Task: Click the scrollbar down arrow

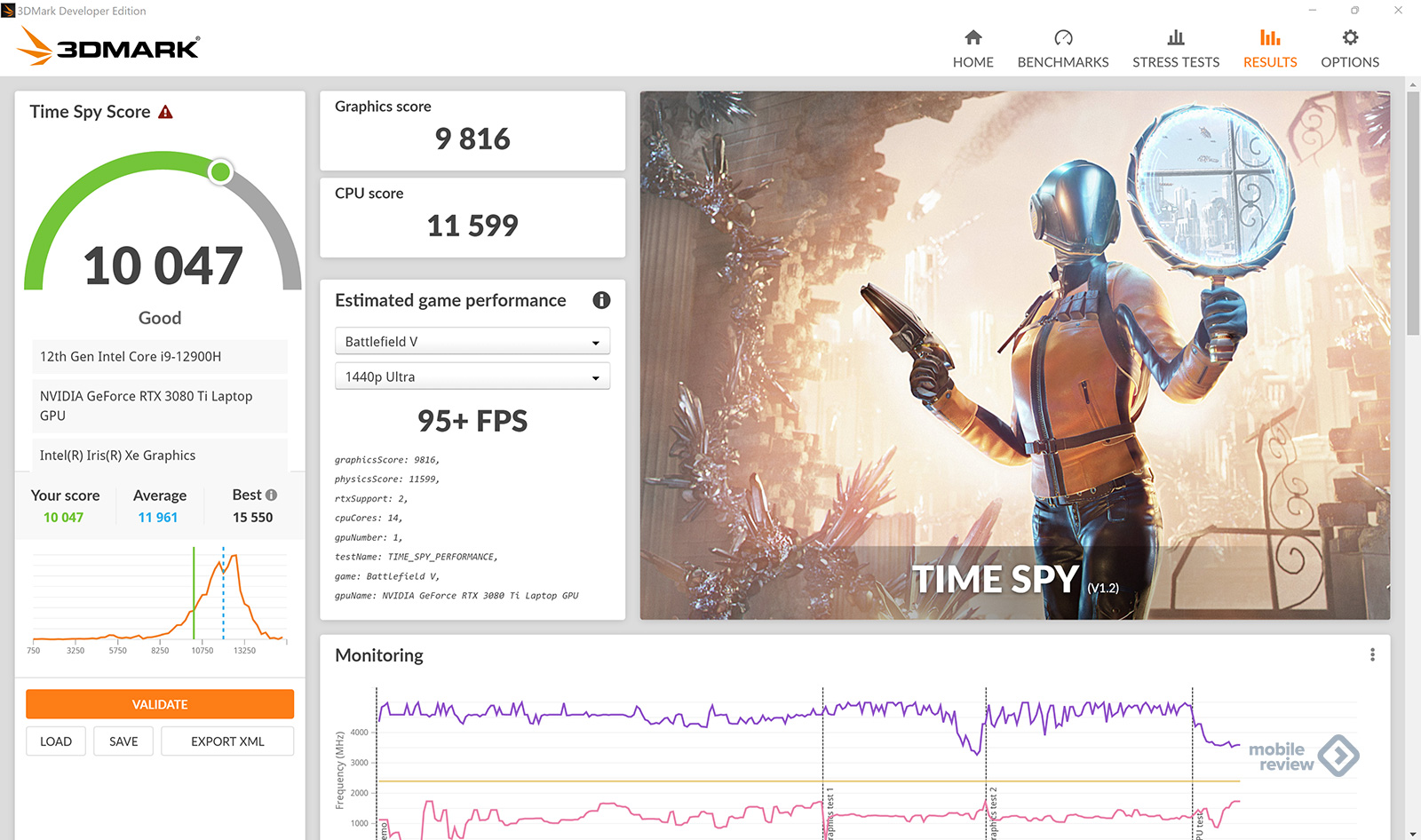Action: coord(1413,833)
